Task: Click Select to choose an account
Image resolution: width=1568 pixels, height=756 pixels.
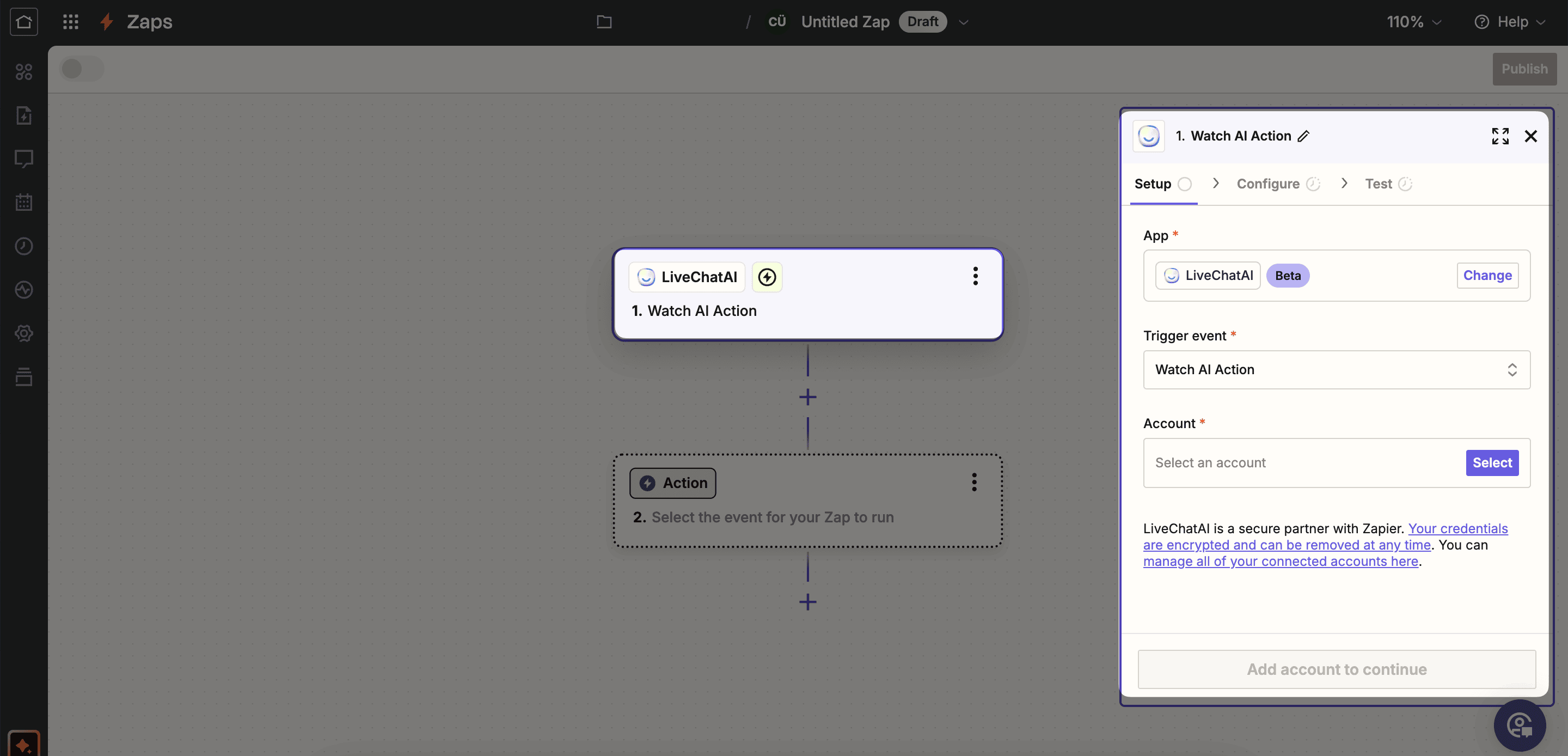Action: click(1492, 462)
